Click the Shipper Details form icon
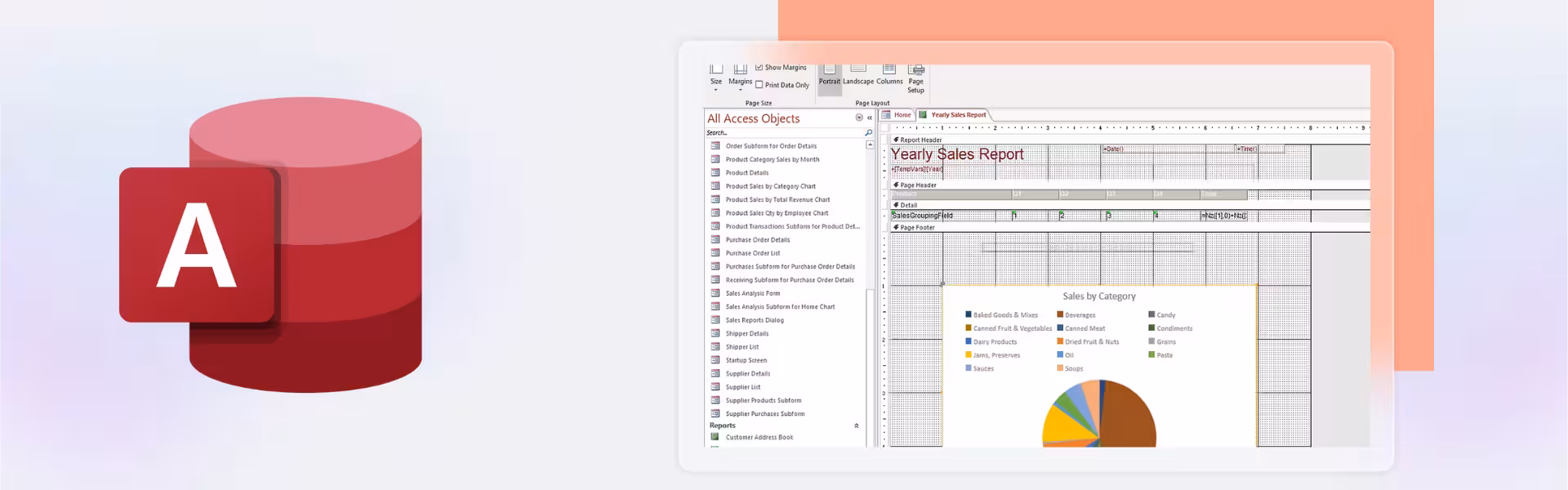The image size is (1568, 490). (715, 333)
